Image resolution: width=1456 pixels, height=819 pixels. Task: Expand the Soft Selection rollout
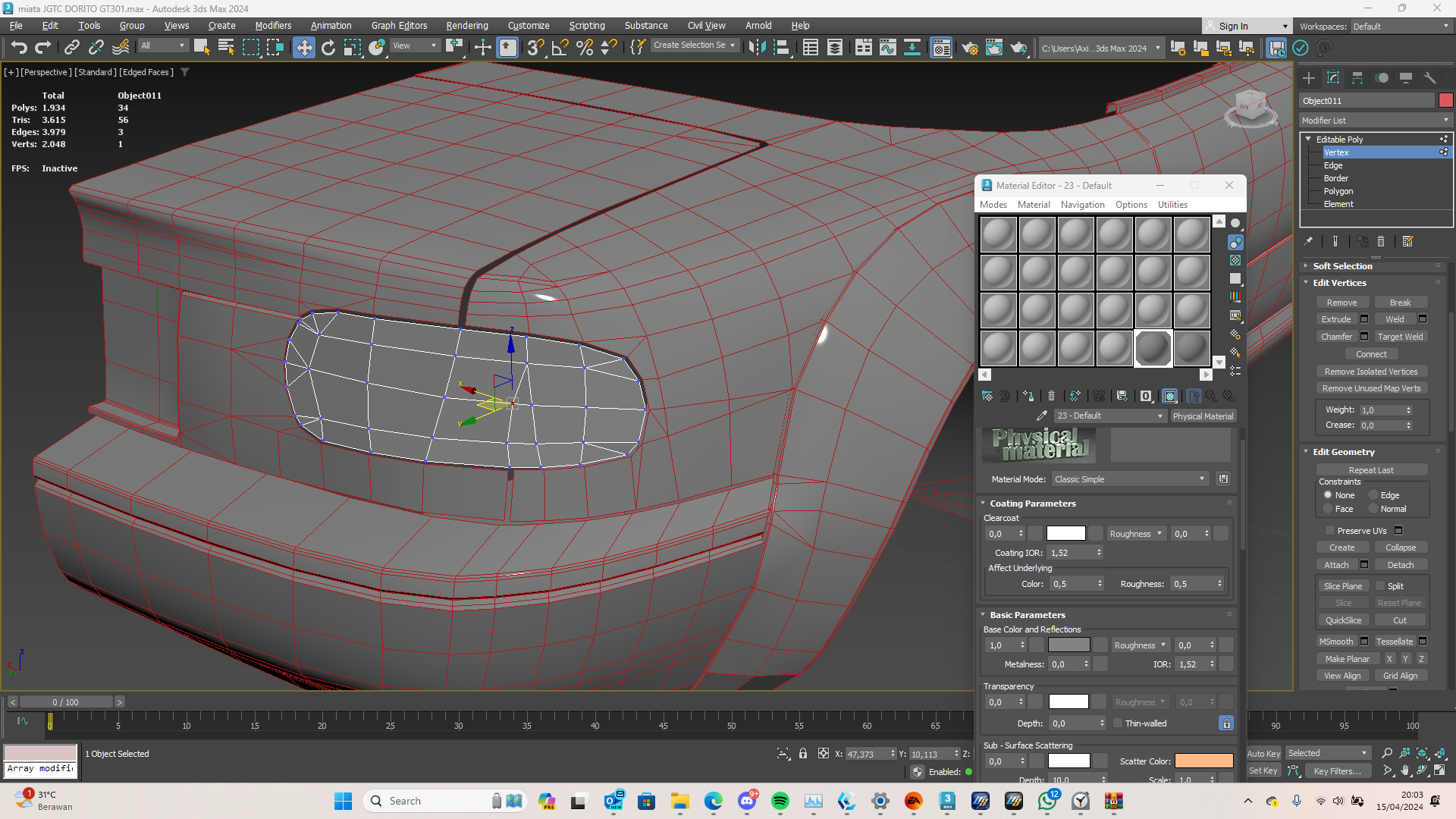coord(1342,266)
